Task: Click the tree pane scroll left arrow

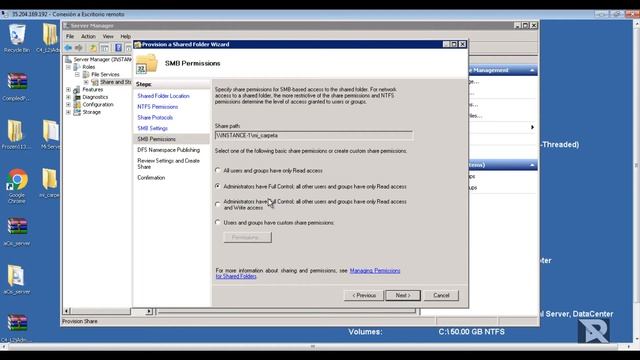Action: tap(67, 311)
